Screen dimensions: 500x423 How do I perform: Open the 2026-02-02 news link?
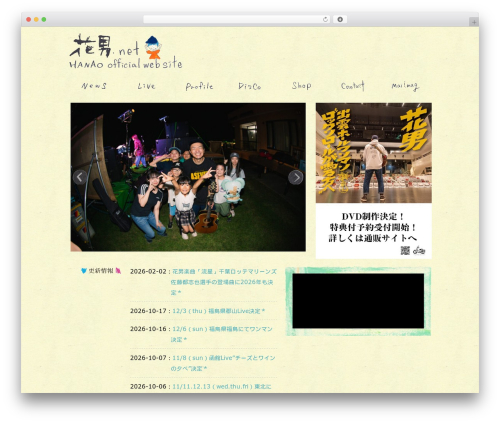[x=224, y=282]
